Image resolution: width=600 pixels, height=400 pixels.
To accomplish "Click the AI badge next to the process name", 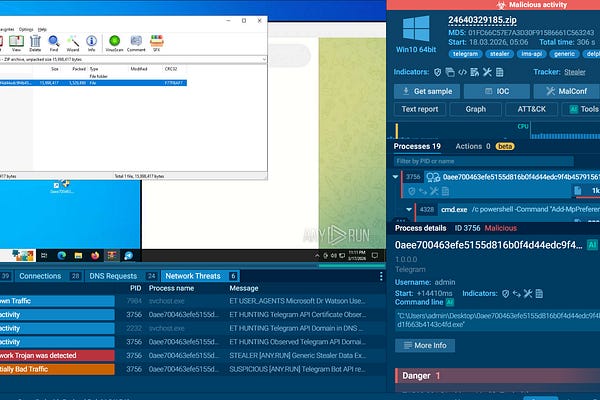I will click(592, 245).
